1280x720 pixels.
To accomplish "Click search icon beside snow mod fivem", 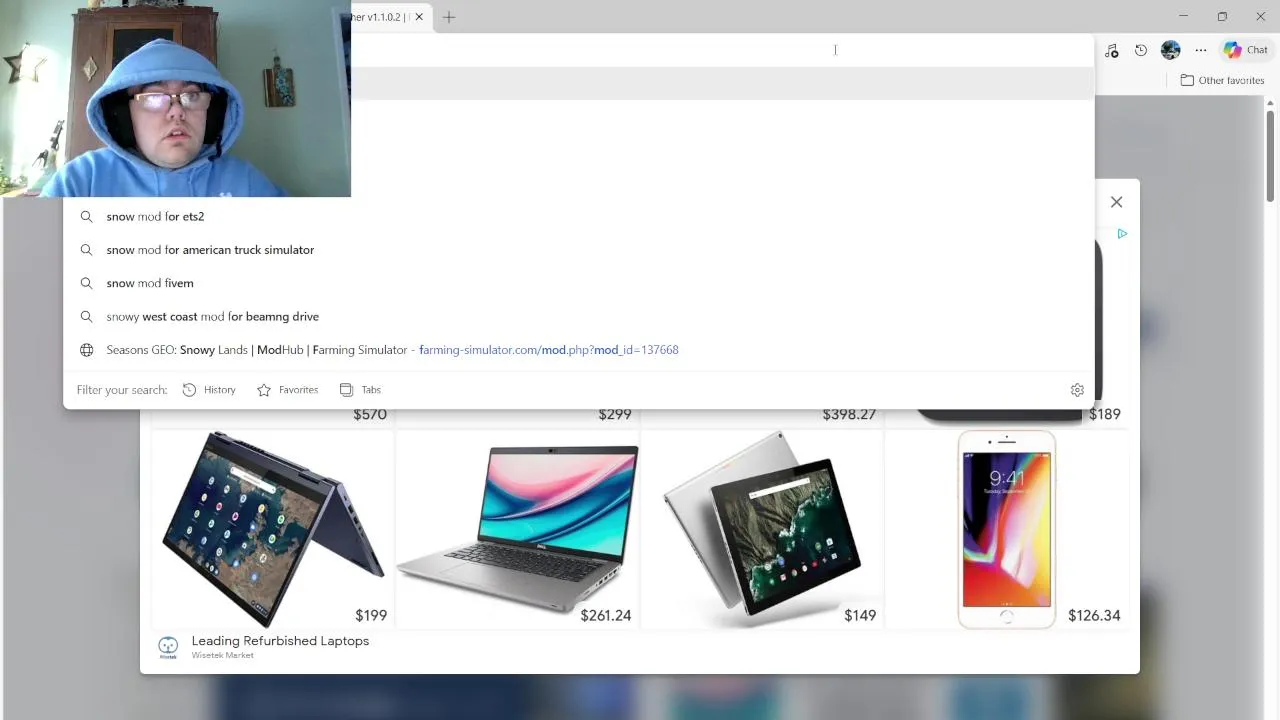I will [x=86, y=283].
